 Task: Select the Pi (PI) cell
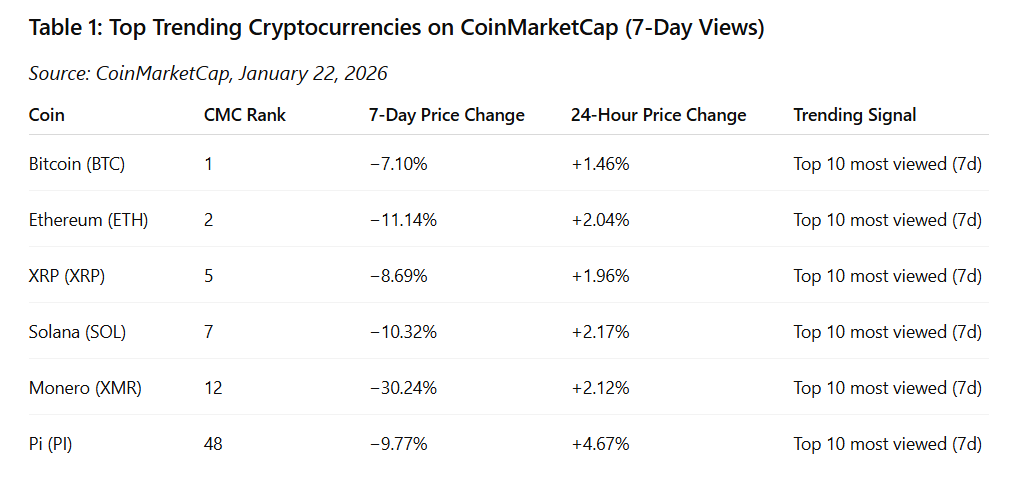pyautogui.click(x=50, y=445)
